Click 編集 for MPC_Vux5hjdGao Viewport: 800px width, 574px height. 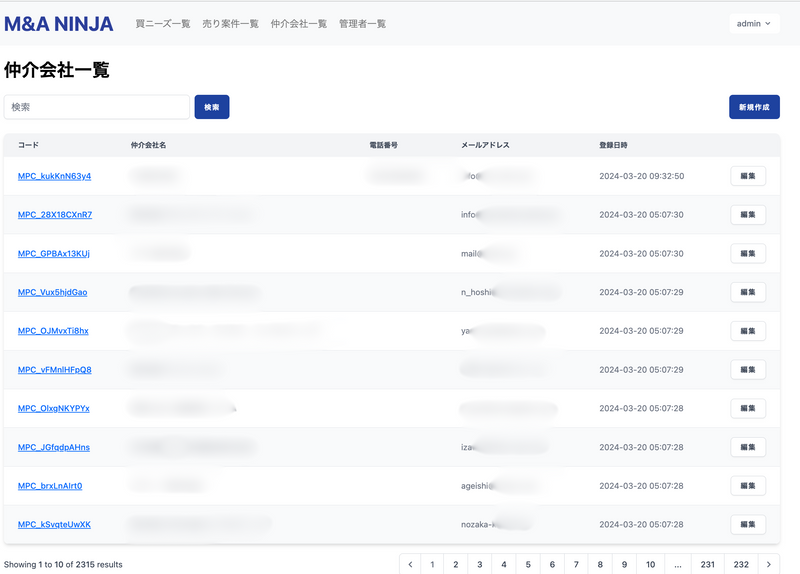point(748,292)
